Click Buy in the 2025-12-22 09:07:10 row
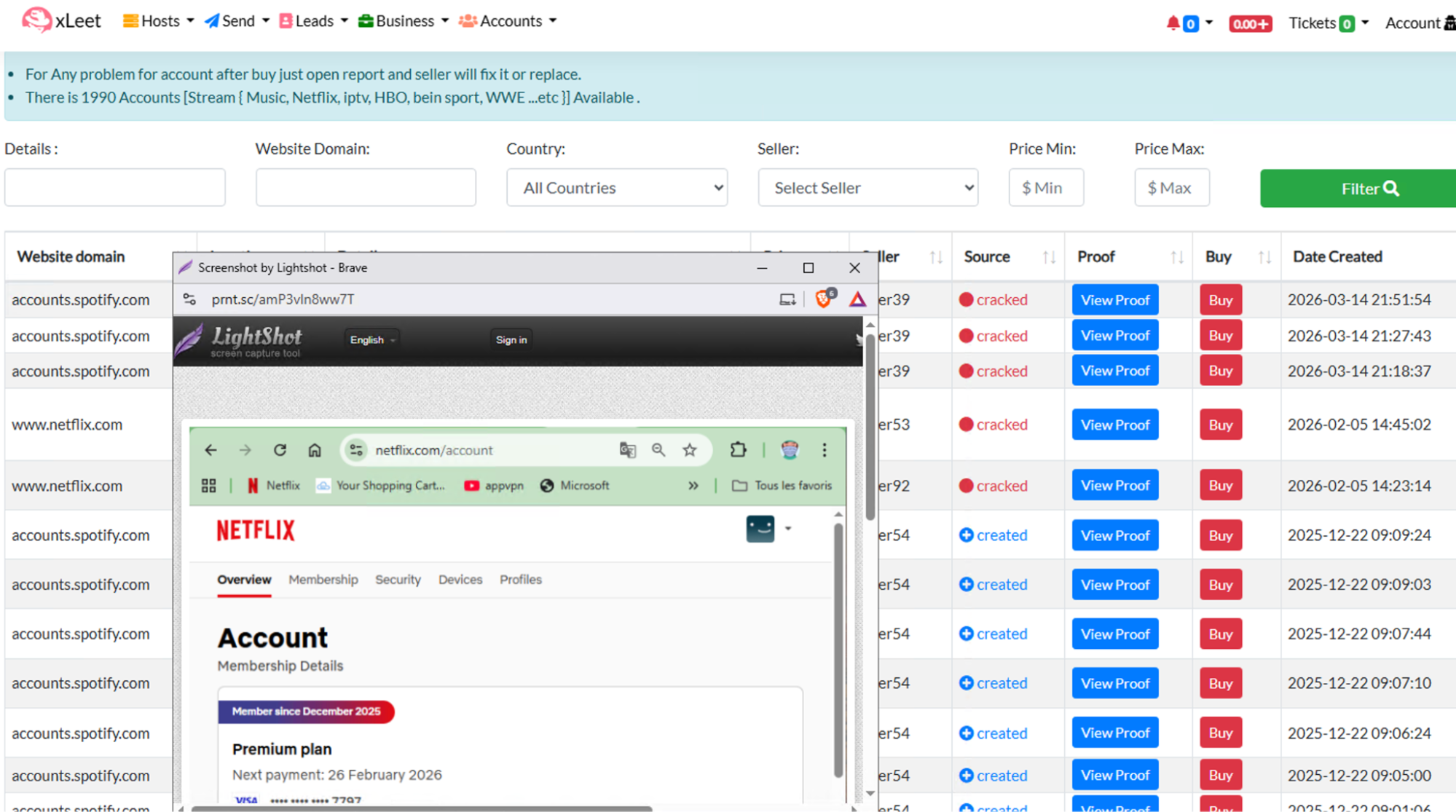 [x=1221, y=684]
